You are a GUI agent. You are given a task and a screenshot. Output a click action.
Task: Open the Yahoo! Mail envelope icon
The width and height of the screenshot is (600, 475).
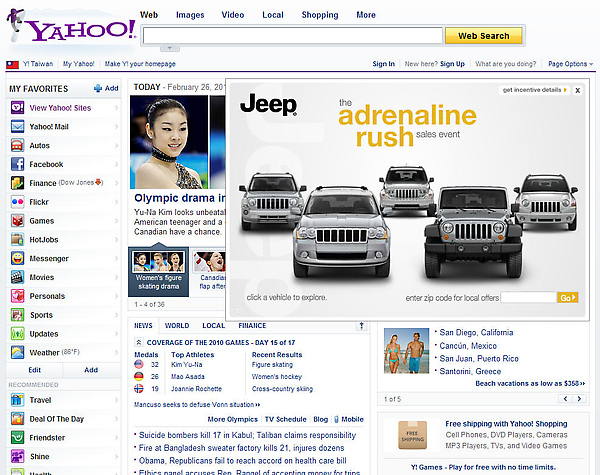pyautogui.click(x=18, y=127)
